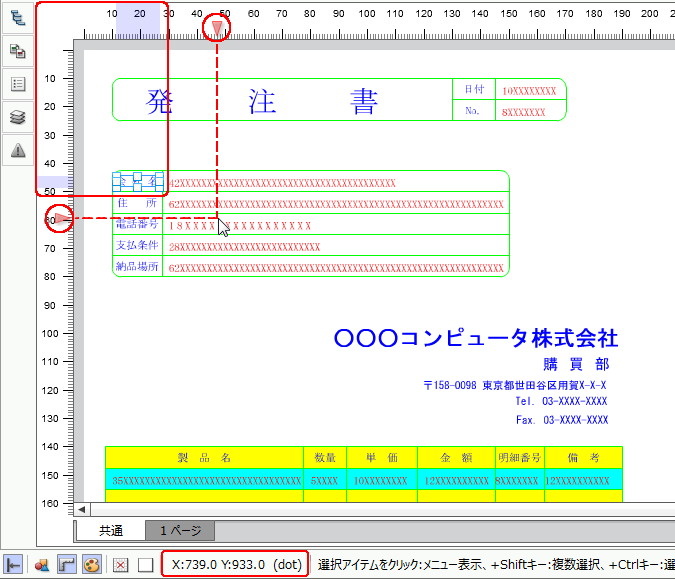
Task: Select the 〒158-0098 address line
Action: [x=515, y=385]
